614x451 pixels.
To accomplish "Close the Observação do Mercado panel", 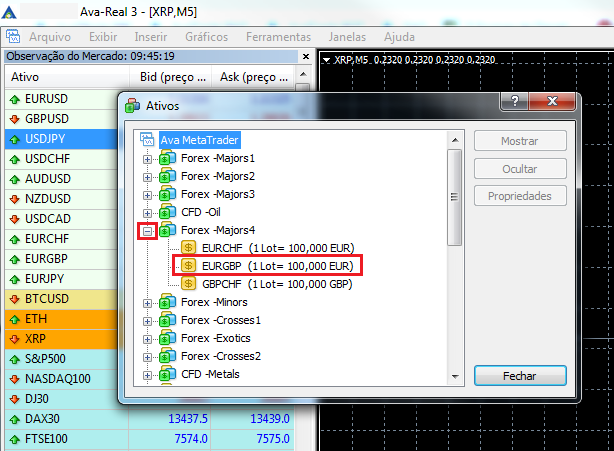I will point(306,57).
